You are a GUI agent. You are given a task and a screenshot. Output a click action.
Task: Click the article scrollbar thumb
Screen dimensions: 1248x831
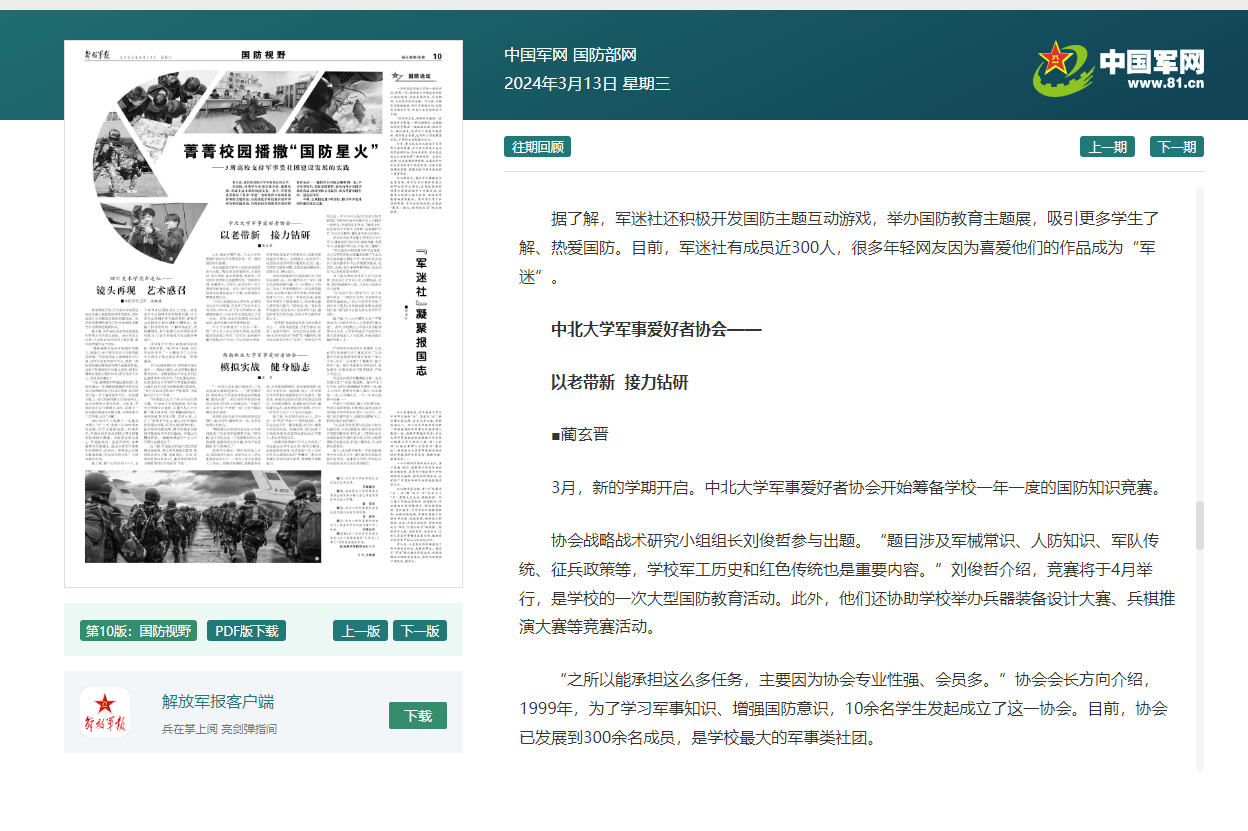point(1200,525)
